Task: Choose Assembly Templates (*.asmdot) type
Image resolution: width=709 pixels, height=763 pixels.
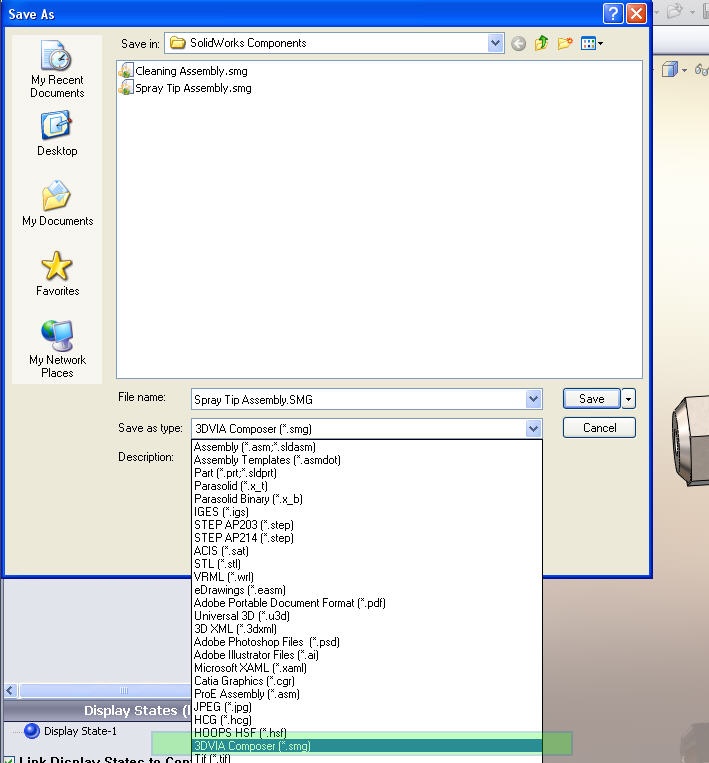Action: (x=366, y=460)
